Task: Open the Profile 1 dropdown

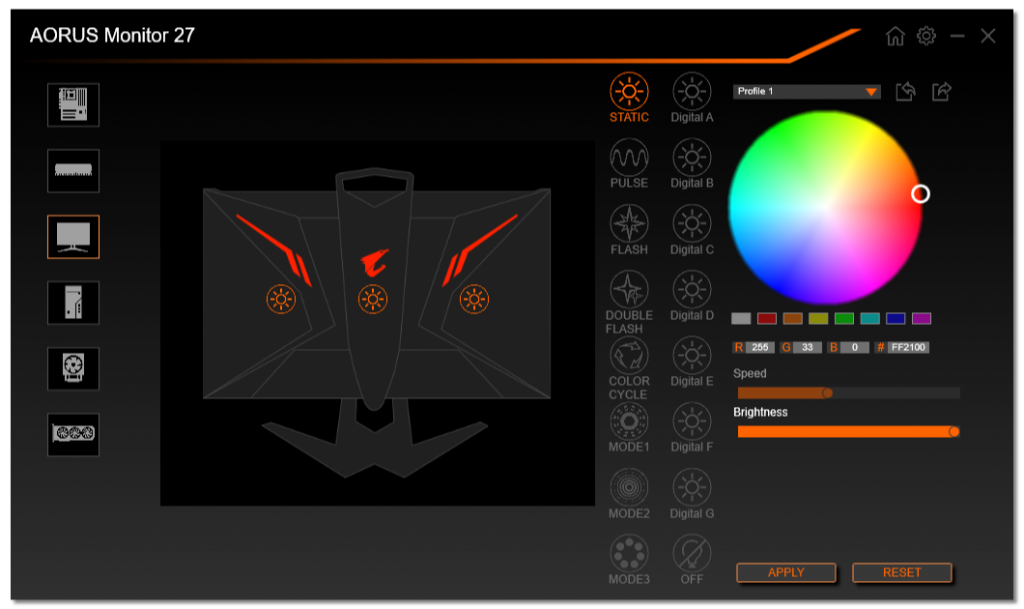Action: (807, 91)
